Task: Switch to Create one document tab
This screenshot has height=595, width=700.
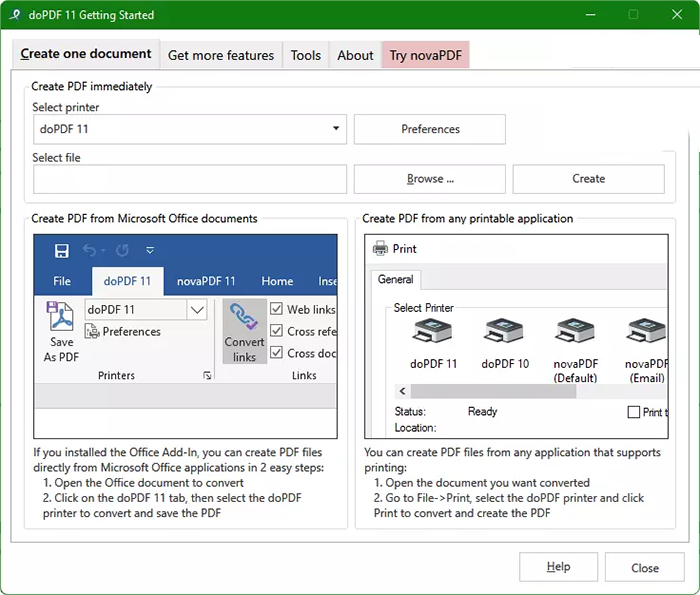Action: tap(86, 54)
